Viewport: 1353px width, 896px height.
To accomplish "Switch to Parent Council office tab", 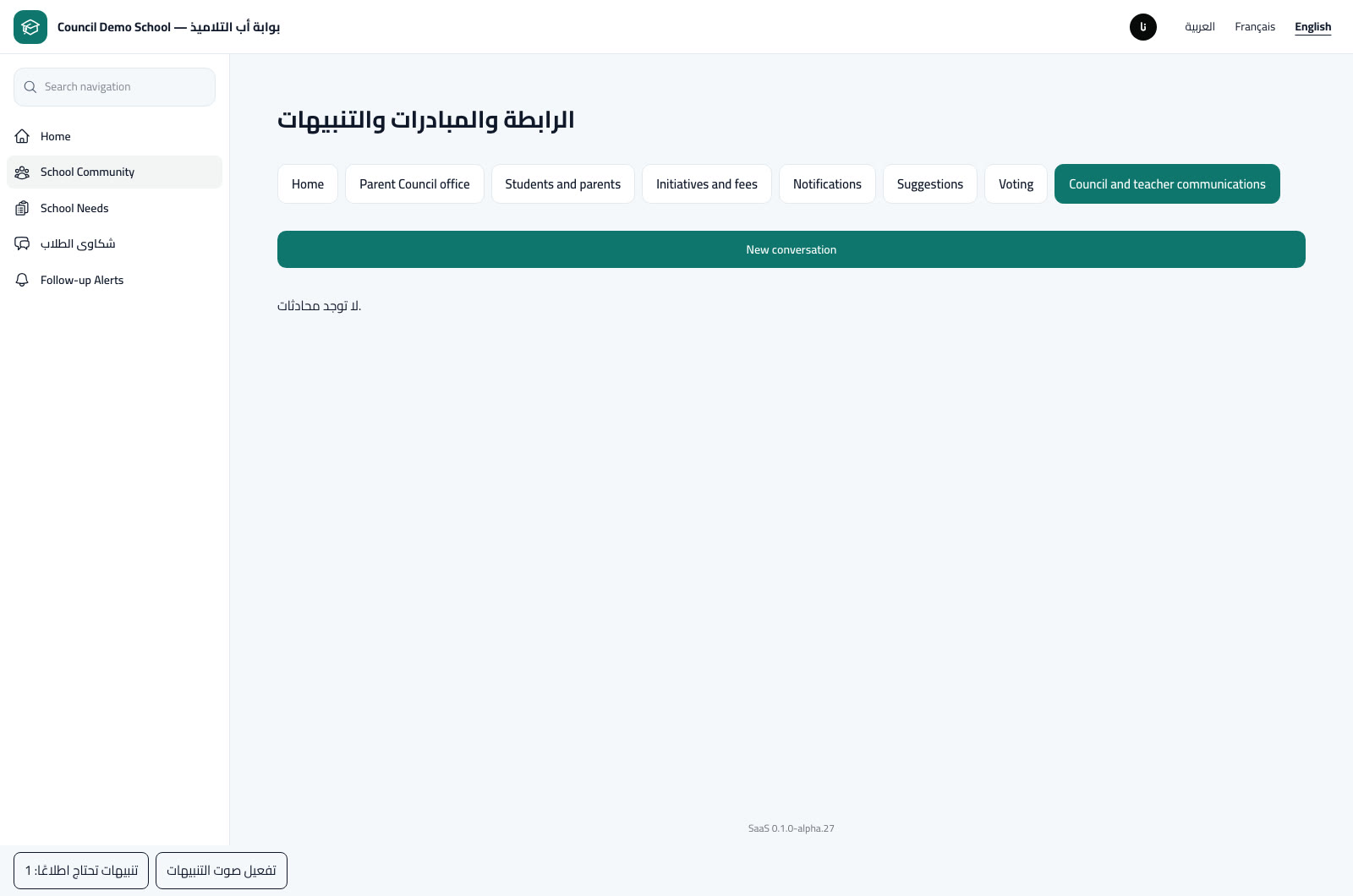I will pos(414,184).
